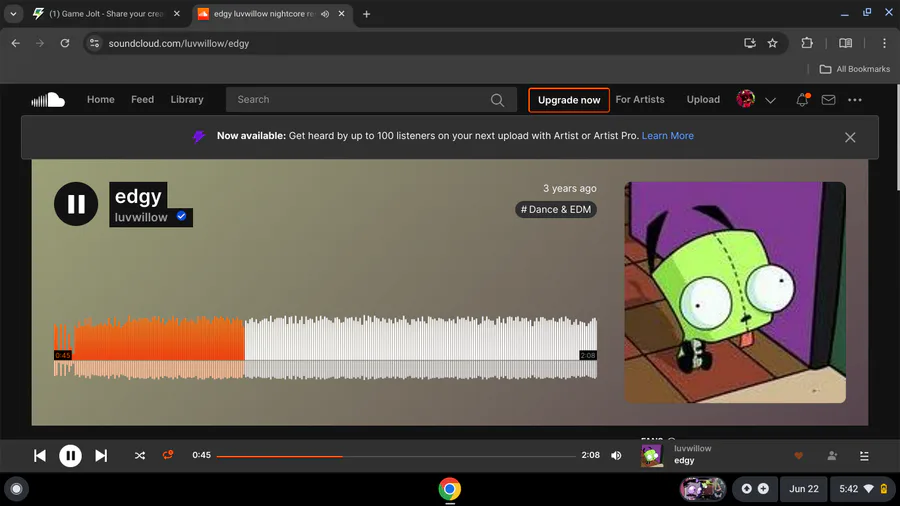Open the For Artists link
This screenshot has width=900, height=506.
[640, 99]
